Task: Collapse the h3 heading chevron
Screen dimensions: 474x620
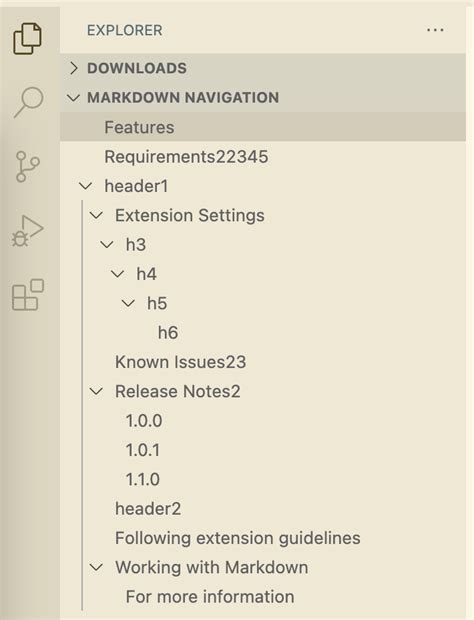Action: point(107,245)
